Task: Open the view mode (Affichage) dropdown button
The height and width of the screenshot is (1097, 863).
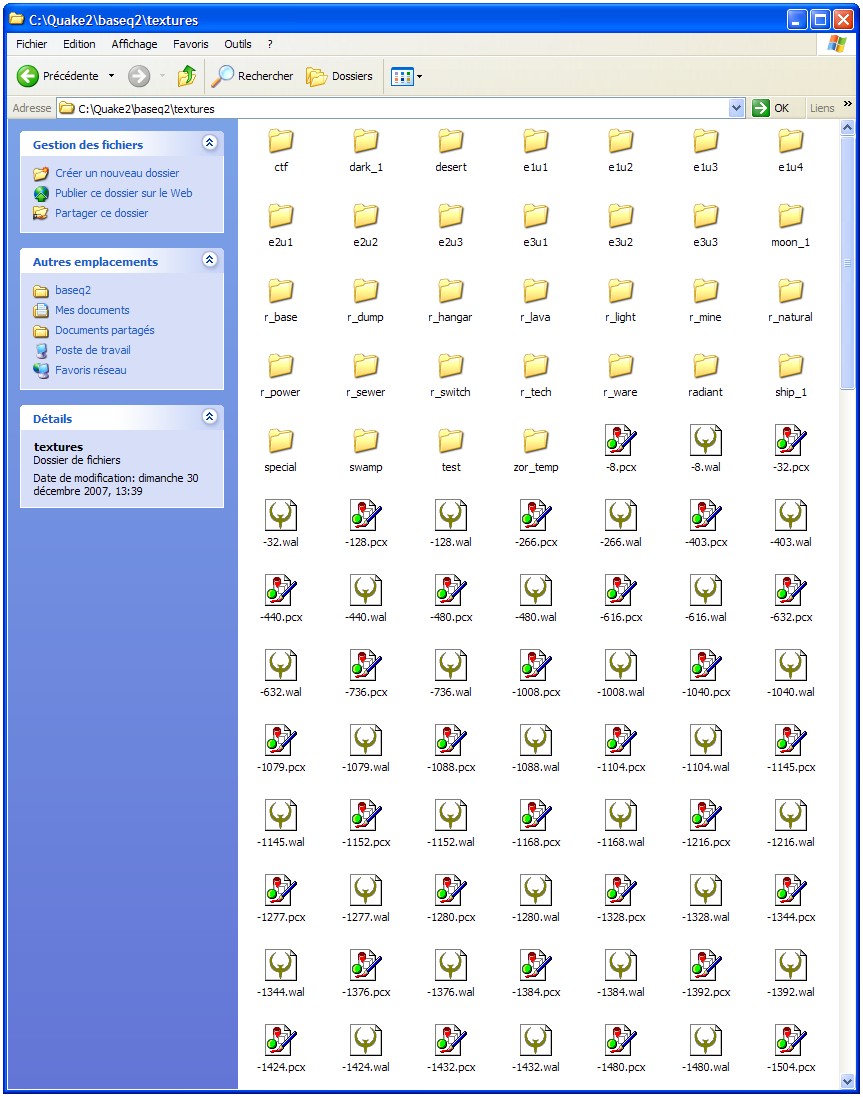Action: (x=406, y=76)
